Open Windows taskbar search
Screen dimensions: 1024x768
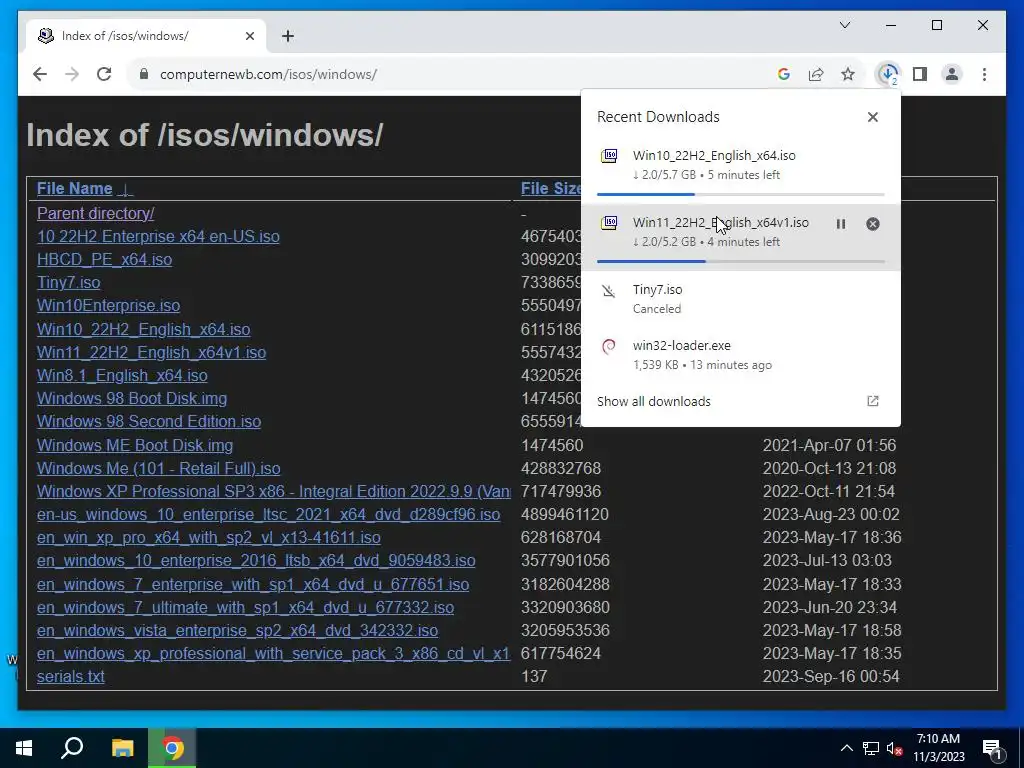pyautogui.click(x=72, y=748)
